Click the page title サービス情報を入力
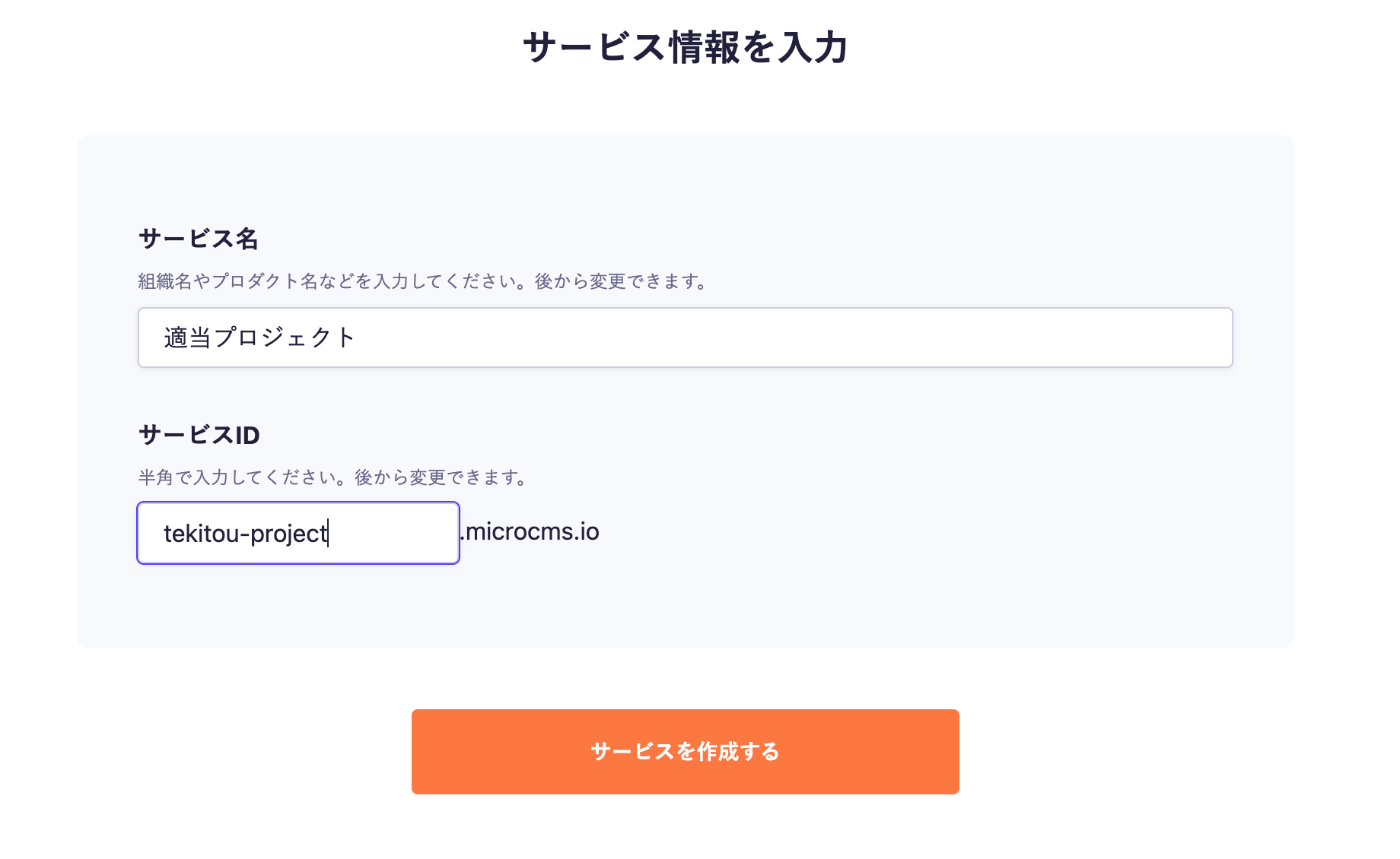Image resolution: width=1400 pixels, height=859 pixels. 684,47
